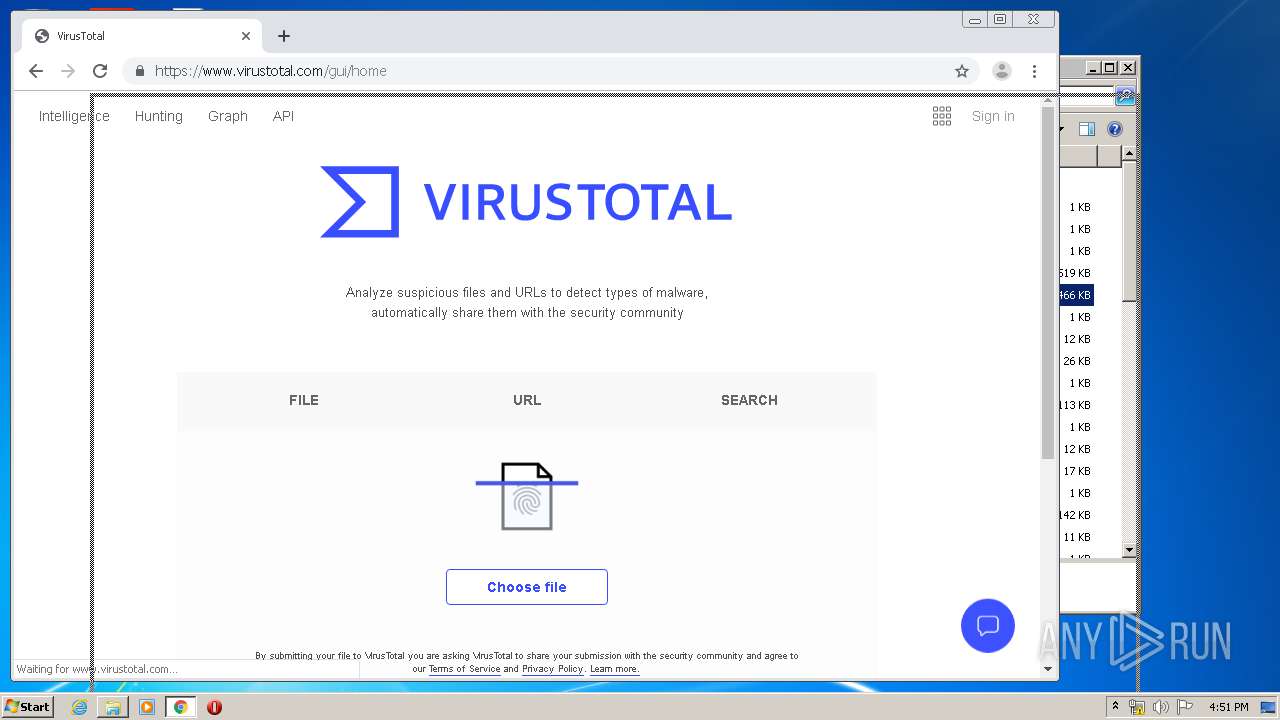Select the 519 KB file row in Explorer
The image size is (1280, 720).
1077,273
